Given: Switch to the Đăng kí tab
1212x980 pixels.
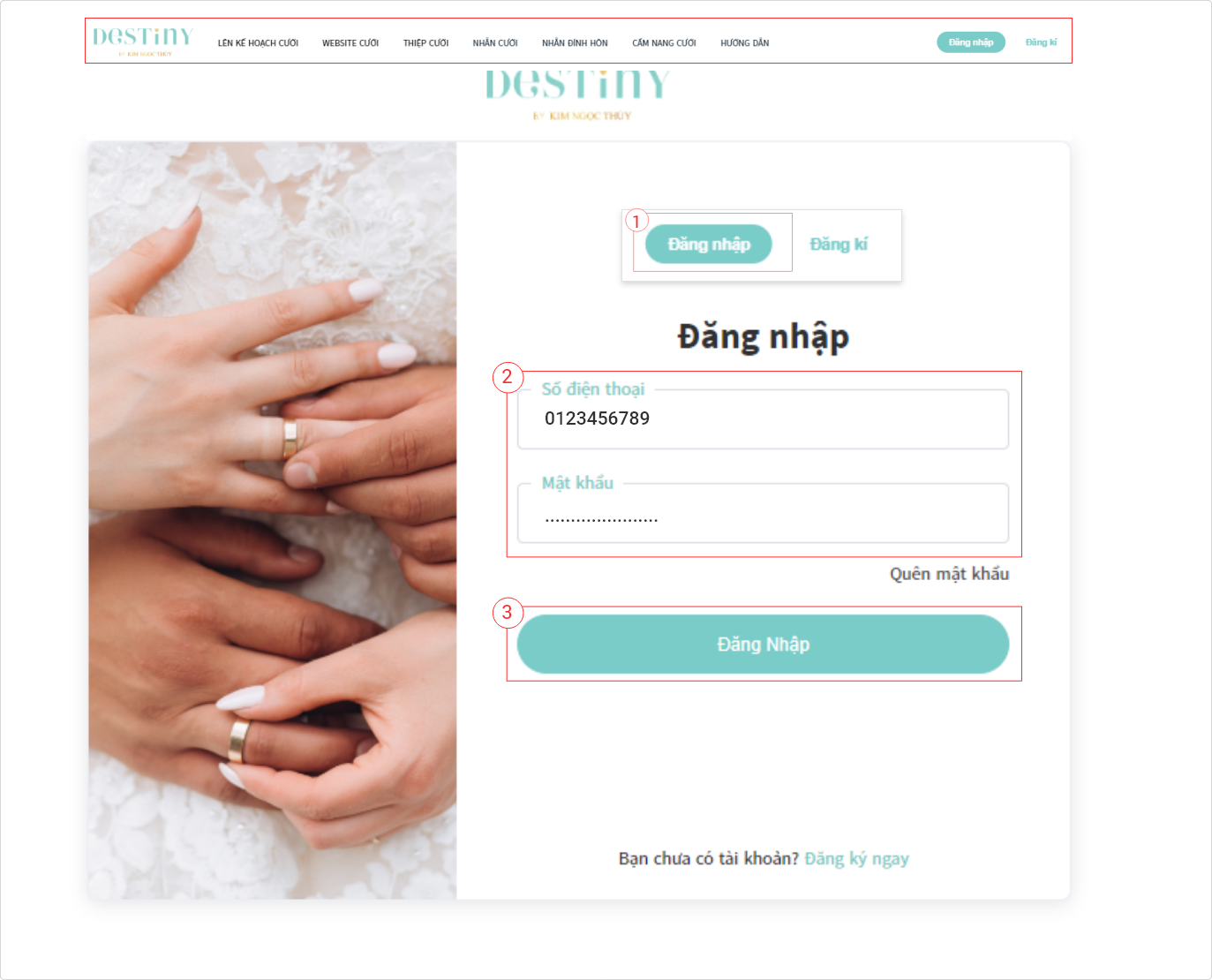Looking at the screenshot, I should click(839, 245).
